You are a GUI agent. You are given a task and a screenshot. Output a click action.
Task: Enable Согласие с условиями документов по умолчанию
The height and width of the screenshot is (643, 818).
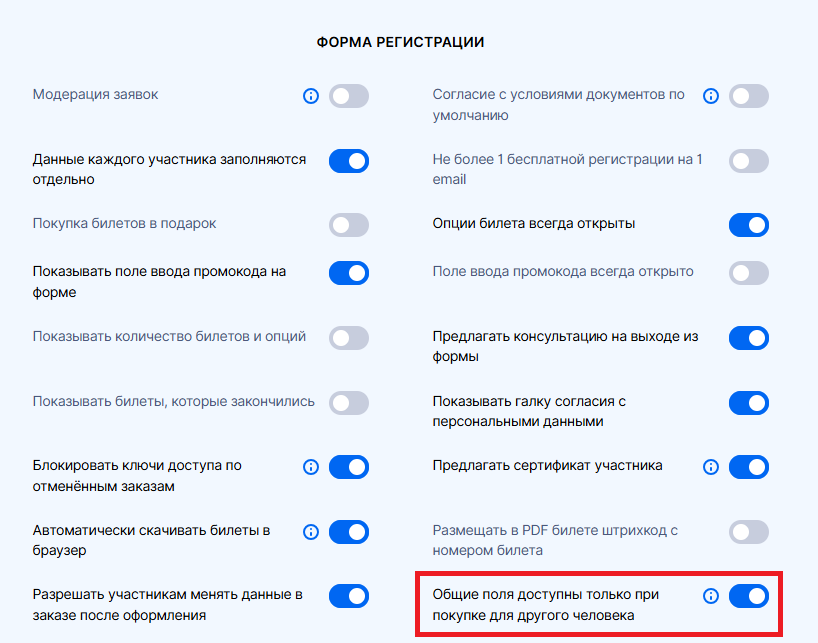pyautogui.click(x=749, y=96)
